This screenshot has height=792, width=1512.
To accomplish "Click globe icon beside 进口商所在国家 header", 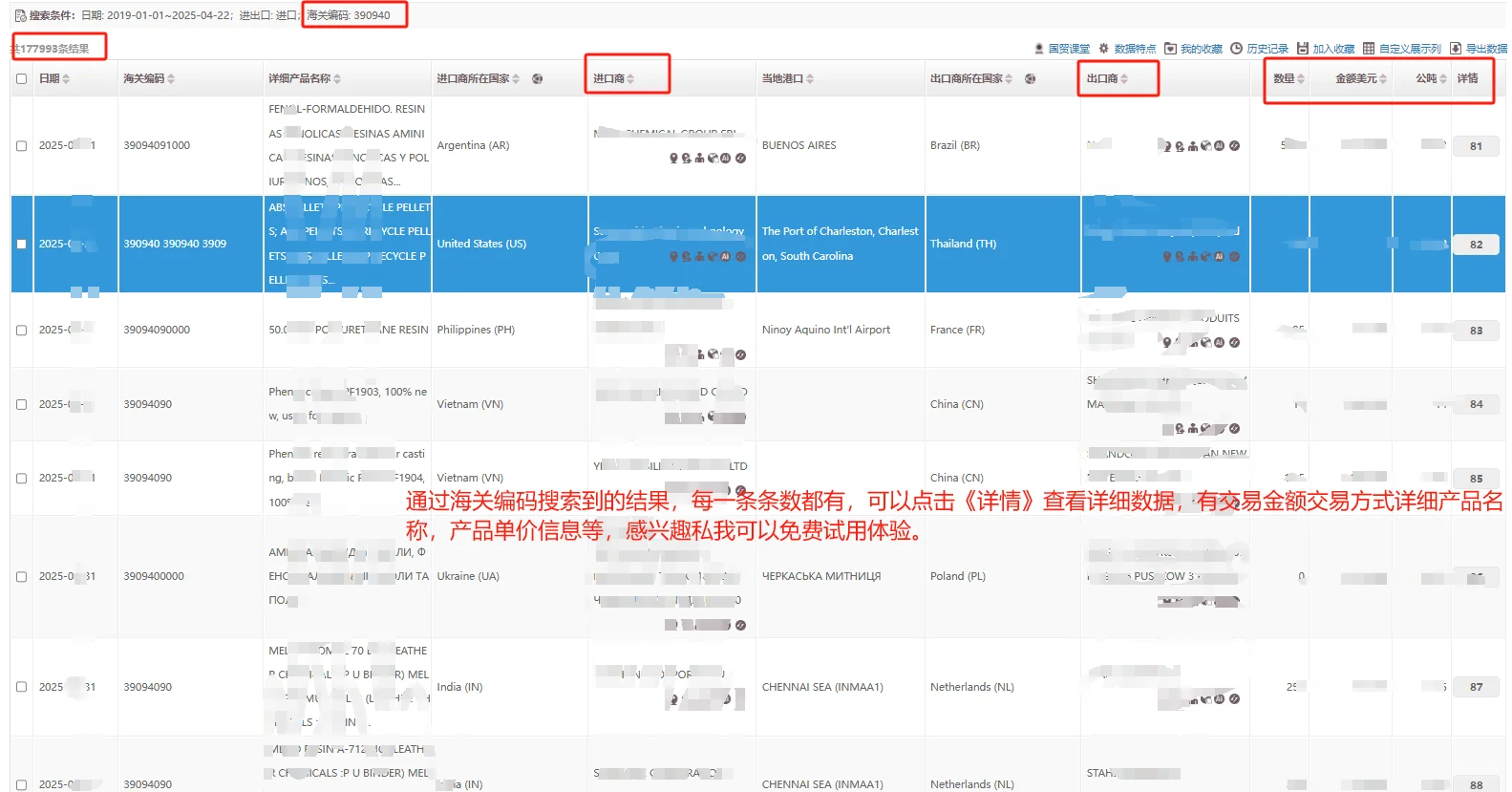I will [x=537, y=78].
